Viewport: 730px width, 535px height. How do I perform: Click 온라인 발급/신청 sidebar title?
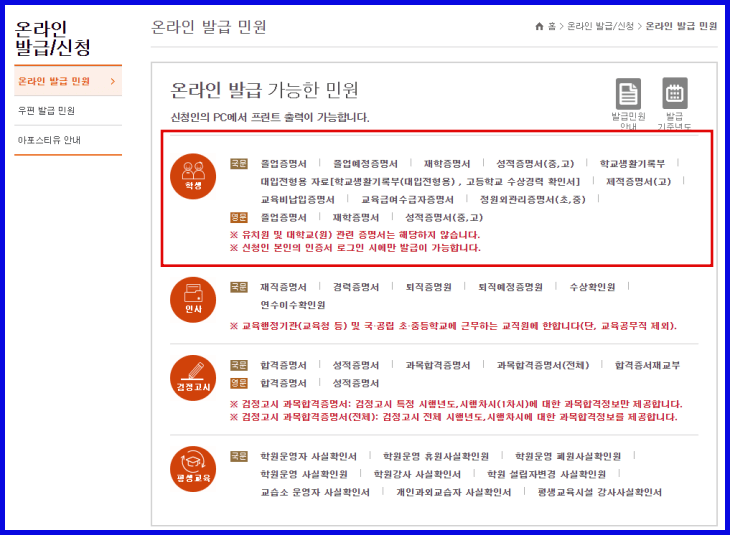pos(53,38)
